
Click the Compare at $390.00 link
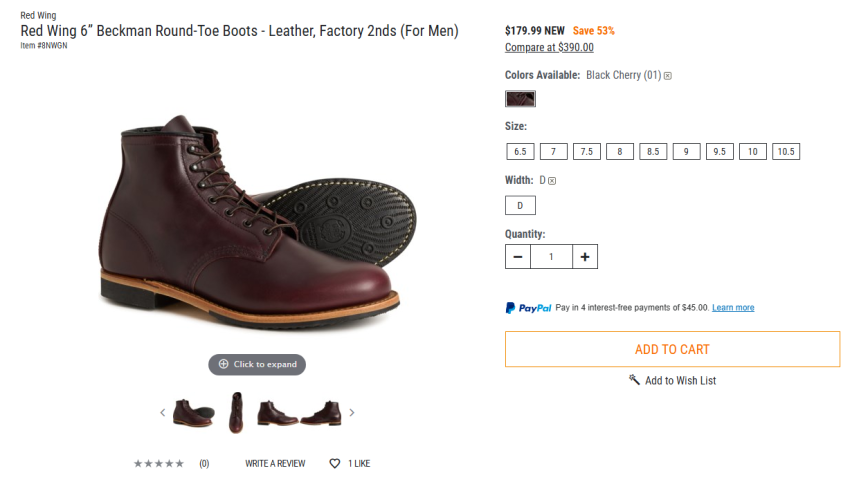(x=549, y=47)
